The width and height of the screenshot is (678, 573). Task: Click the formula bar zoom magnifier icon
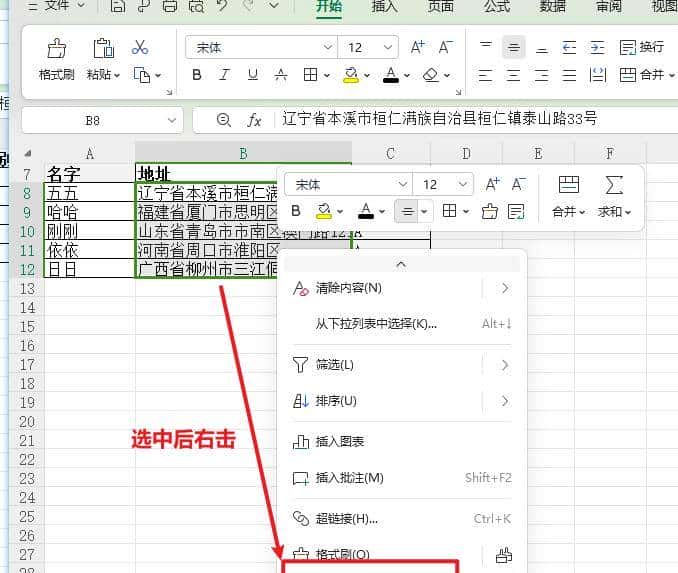point(224,119)
